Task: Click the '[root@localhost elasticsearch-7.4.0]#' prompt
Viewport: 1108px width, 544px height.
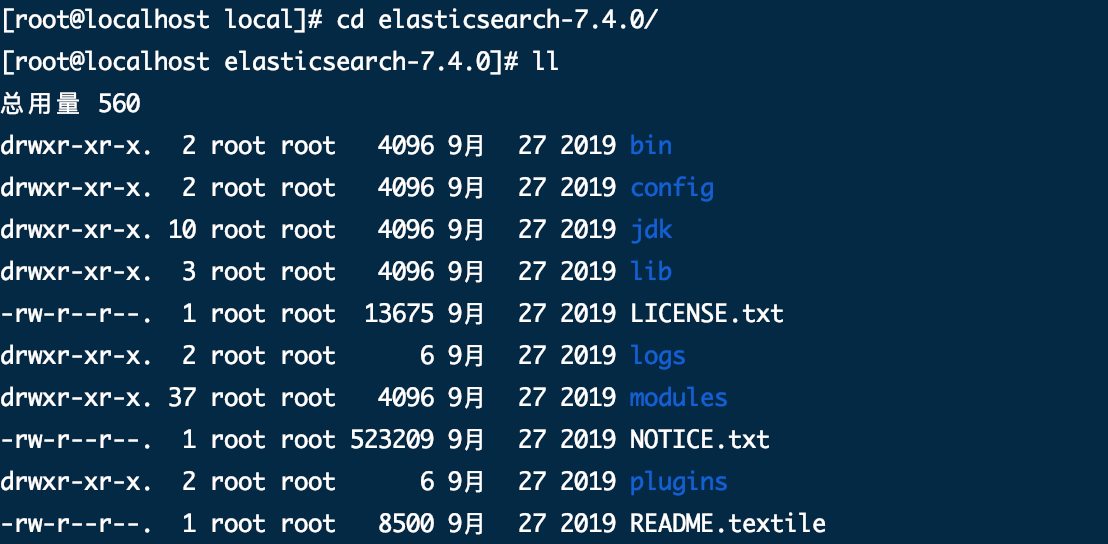Action: tap(261, 62)
